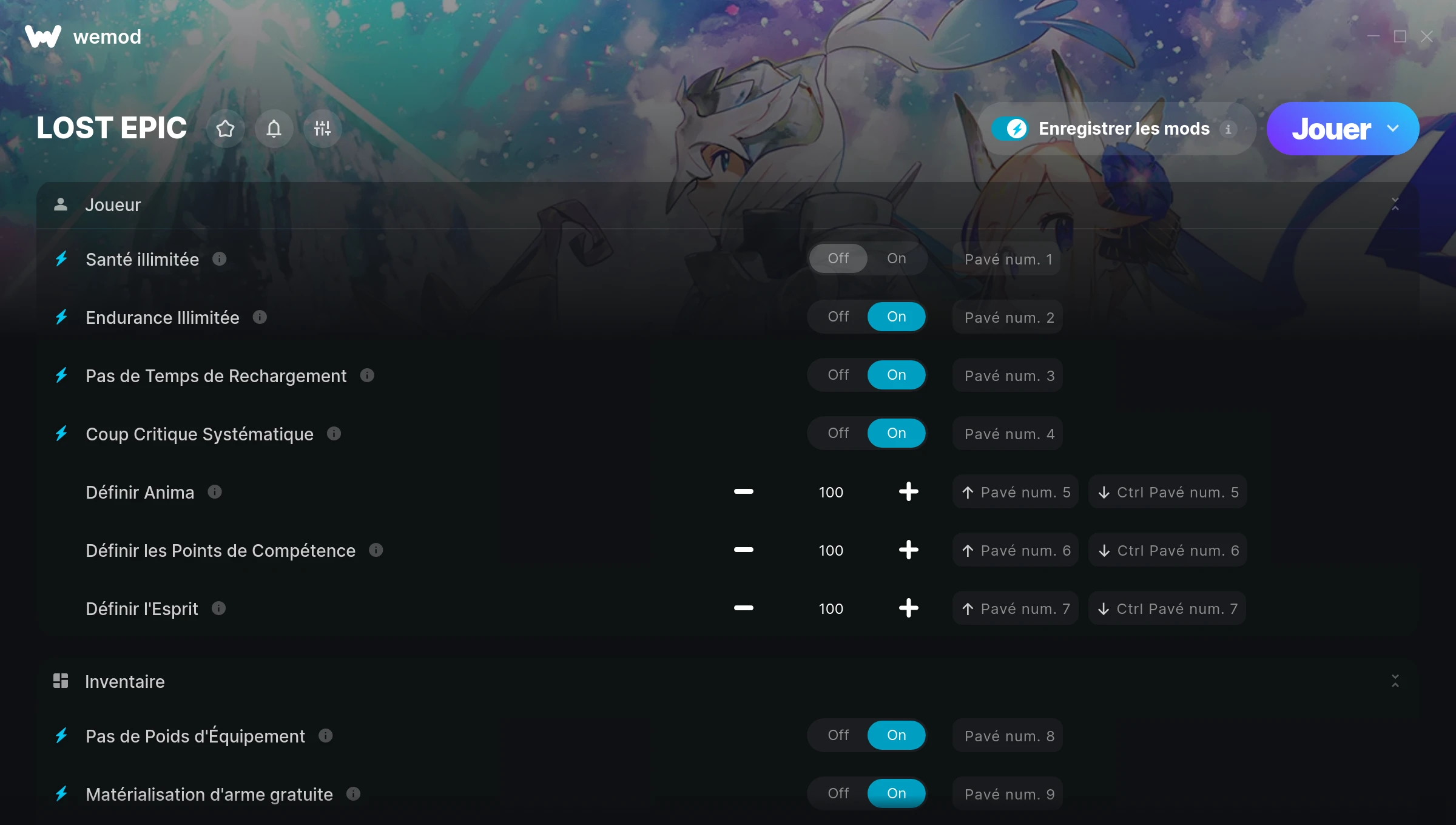Screen dimensions: 1456x825
Task: Click the favorite star icon beside LOST EPIC
Action: click(x=225, y=129)
